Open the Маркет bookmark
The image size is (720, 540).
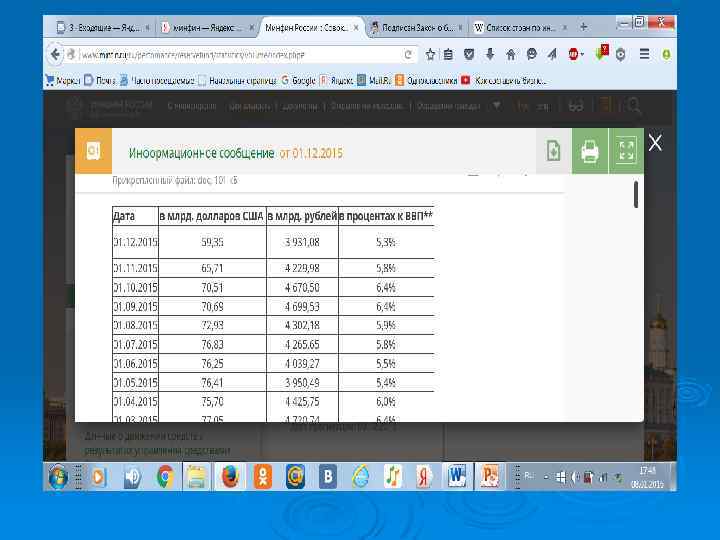coord(63,81)
